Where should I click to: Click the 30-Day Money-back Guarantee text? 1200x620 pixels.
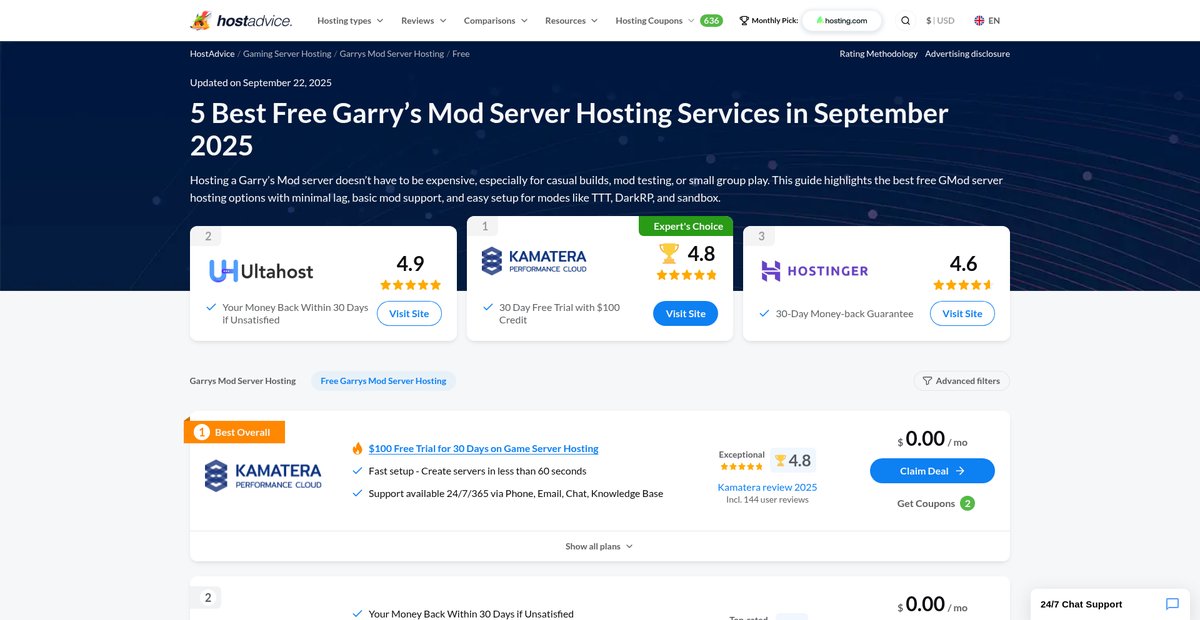click(x=844, y=313)
